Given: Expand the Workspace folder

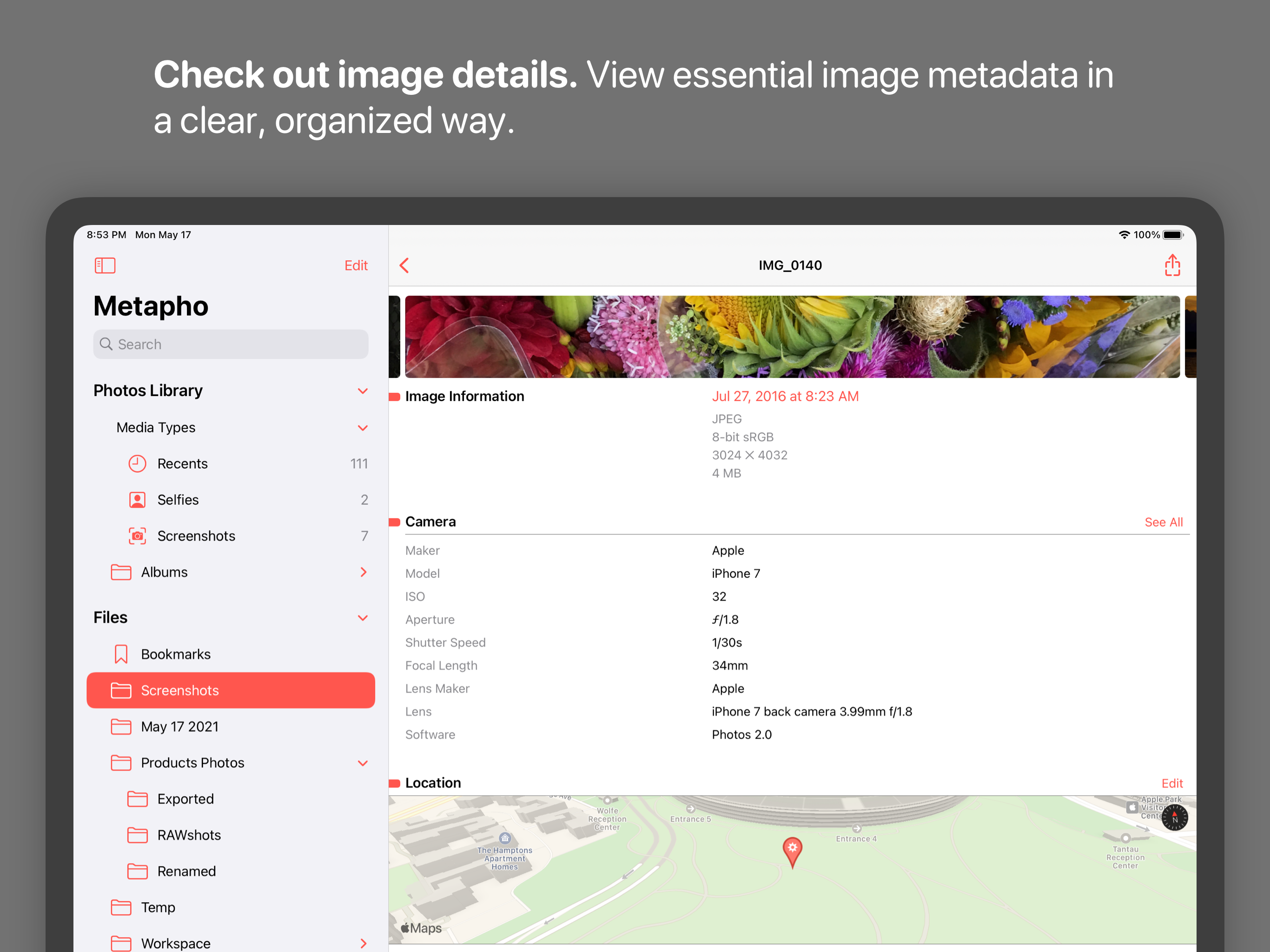Looking at the screenshot, I should [364, 943].
